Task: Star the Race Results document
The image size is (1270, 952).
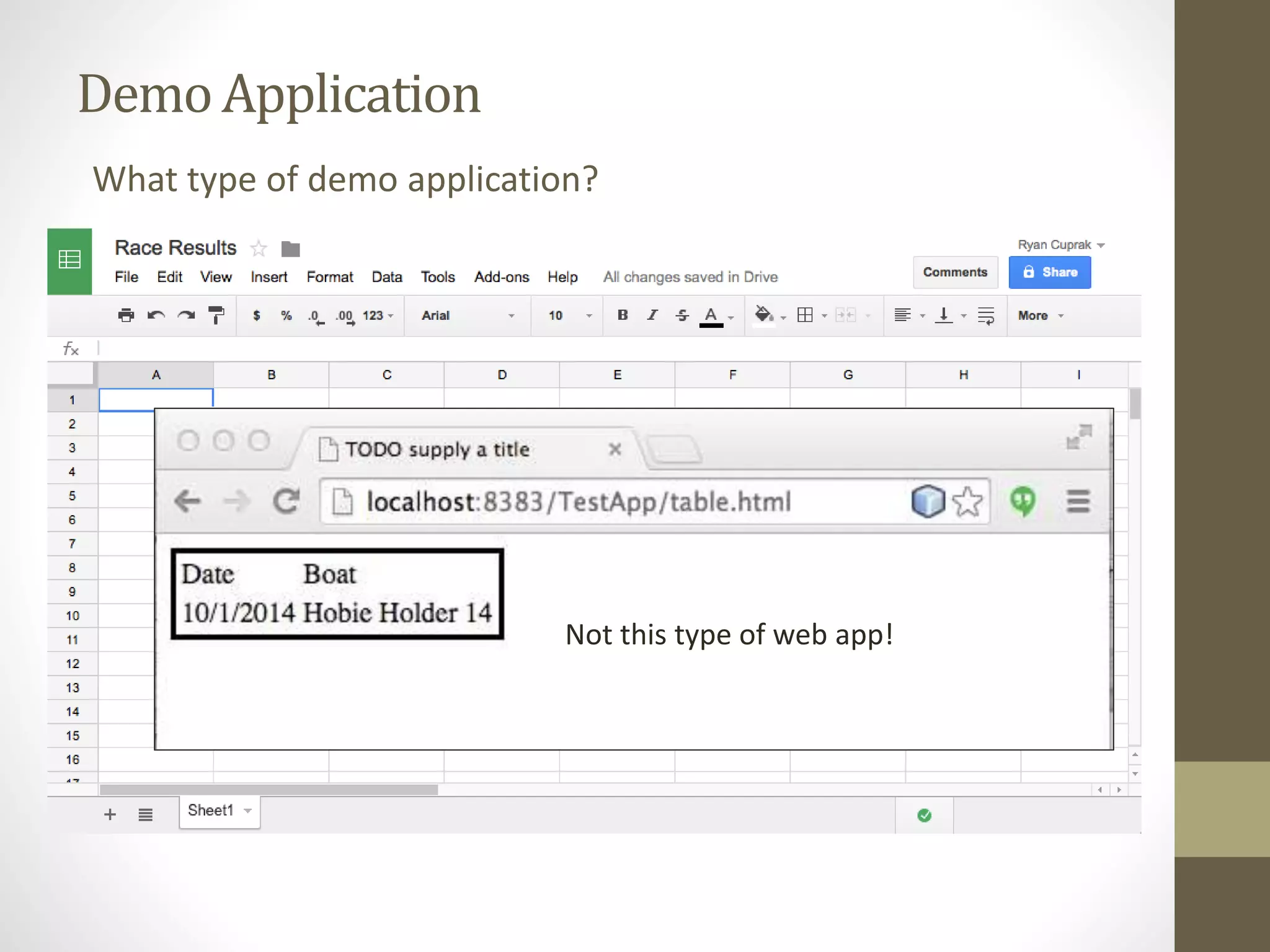Action: pos(259,249)
